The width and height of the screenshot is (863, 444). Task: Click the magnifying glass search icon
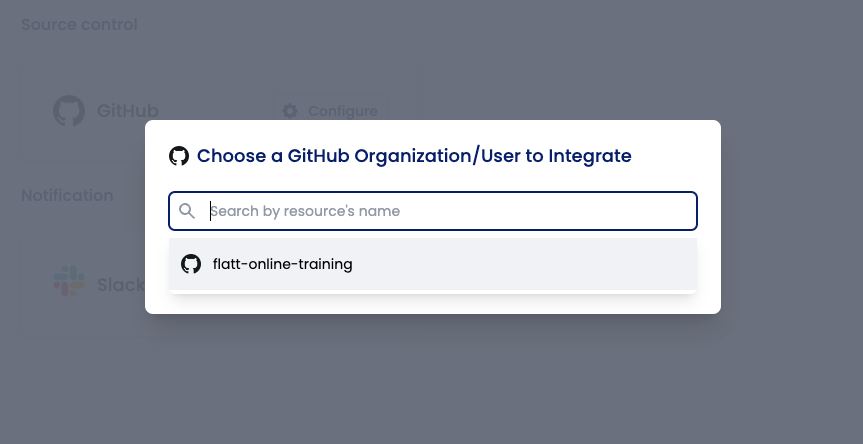tap(187, 211)
